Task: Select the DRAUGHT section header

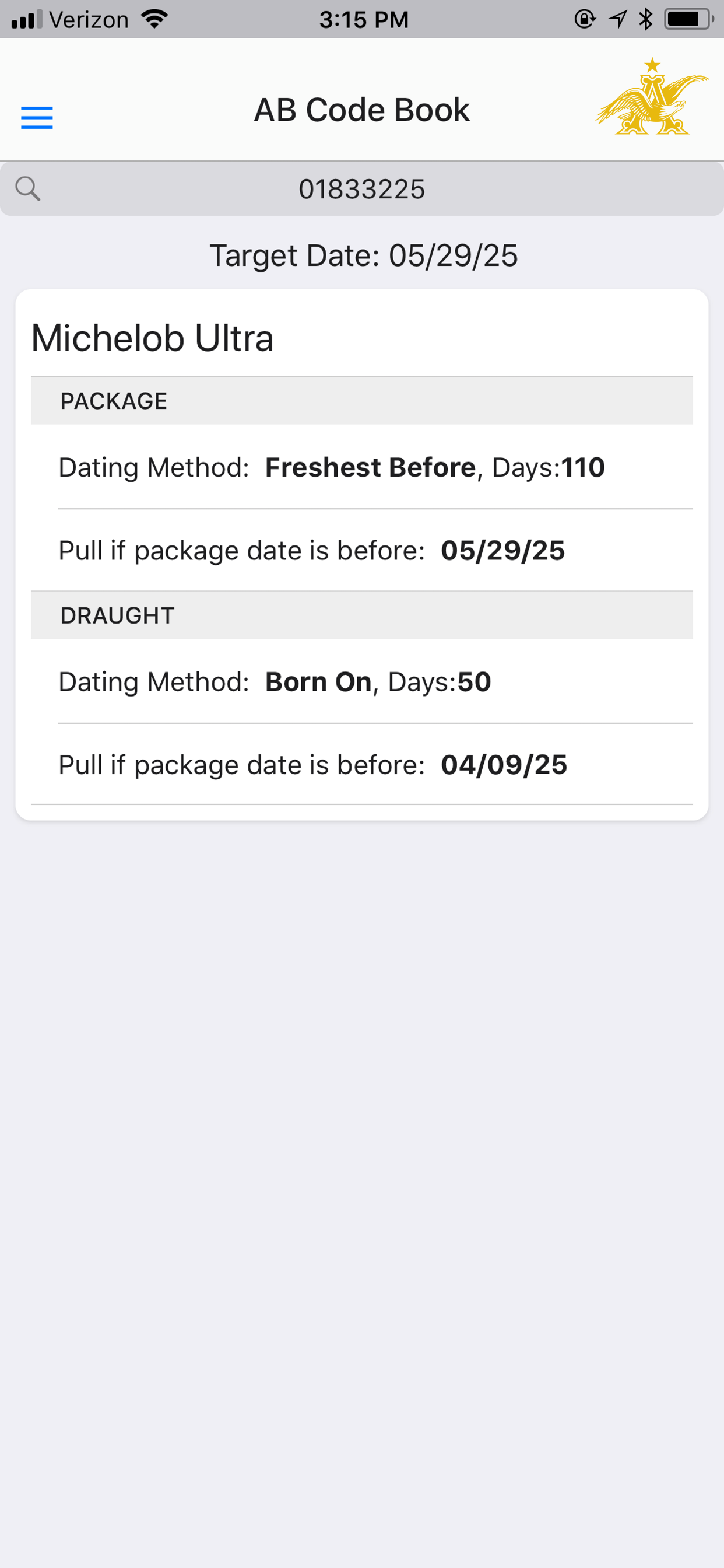Action: [362, 615]
